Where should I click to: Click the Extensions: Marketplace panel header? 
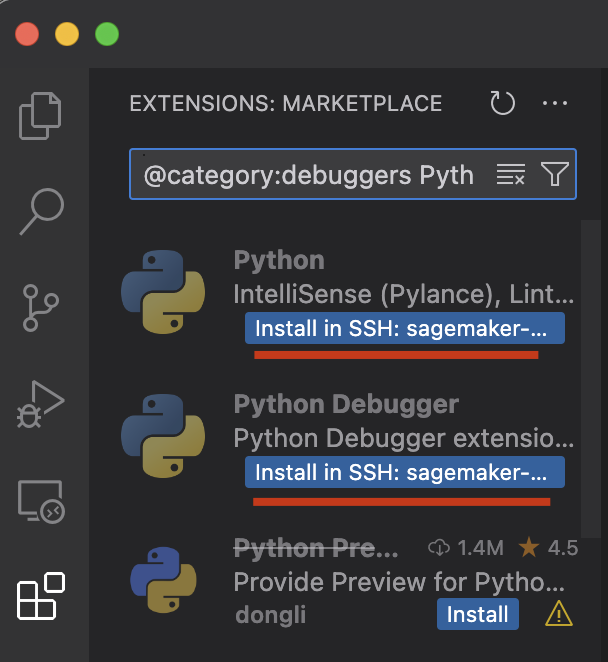pyautogui.click(x=286, y=103)
